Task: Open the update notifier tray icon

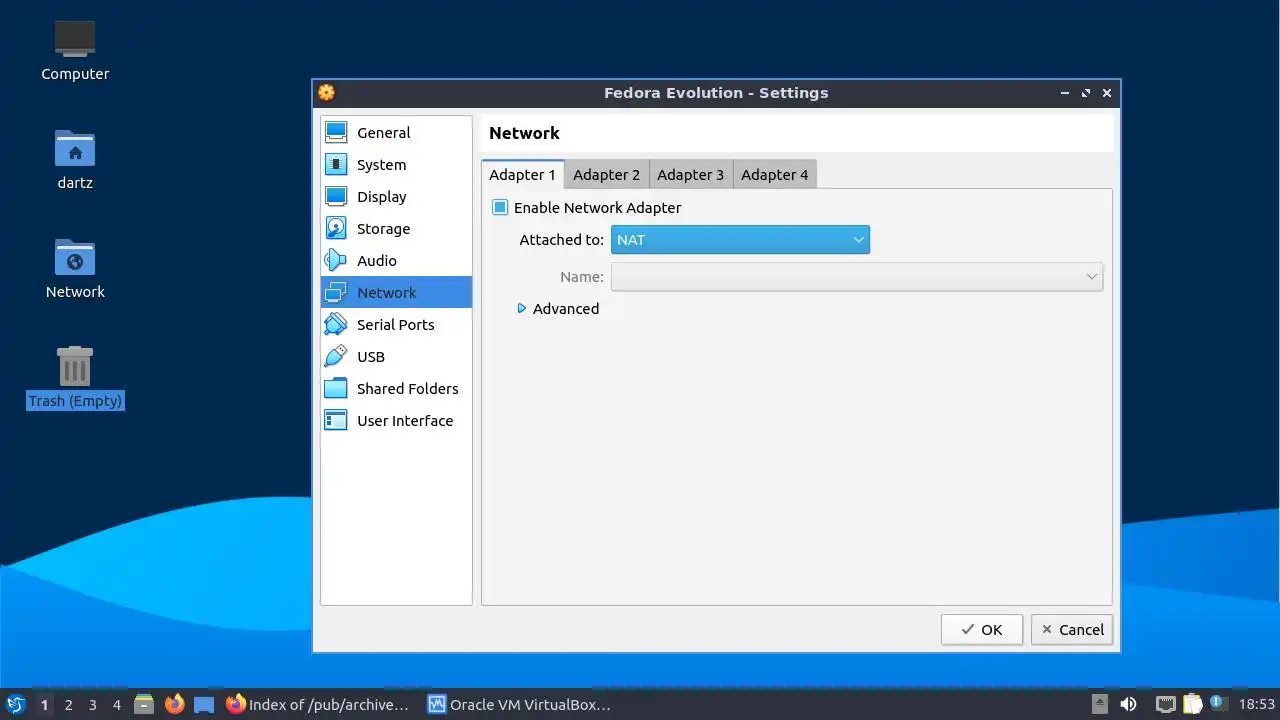Action: [1218, 703]
